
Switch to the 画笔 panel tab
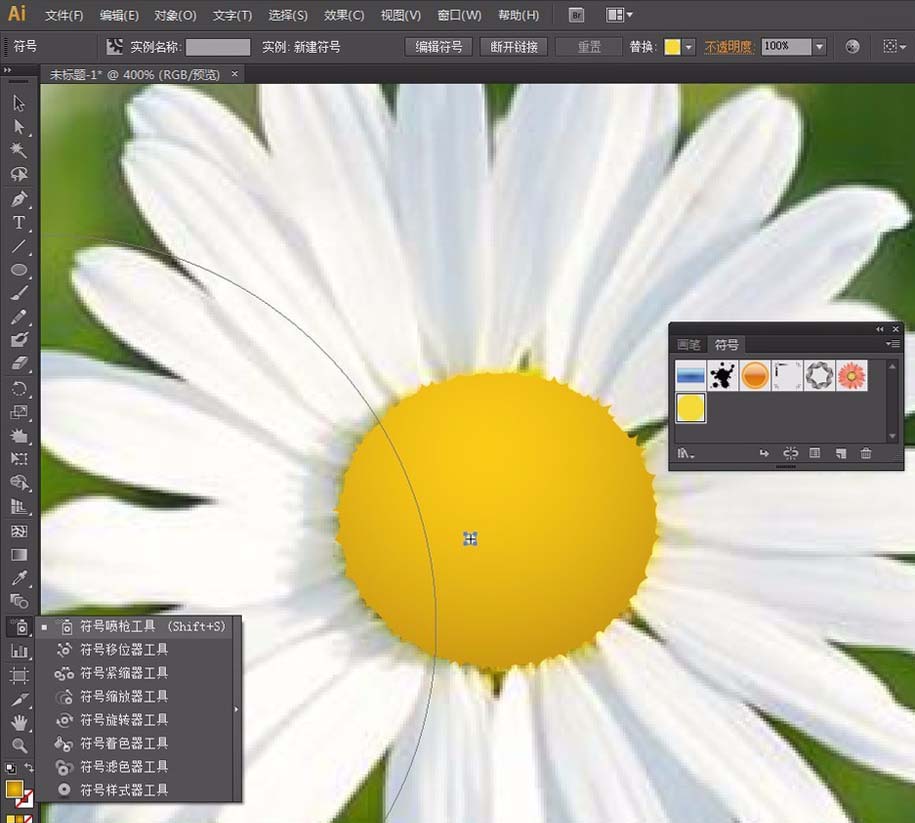(689, 344)
